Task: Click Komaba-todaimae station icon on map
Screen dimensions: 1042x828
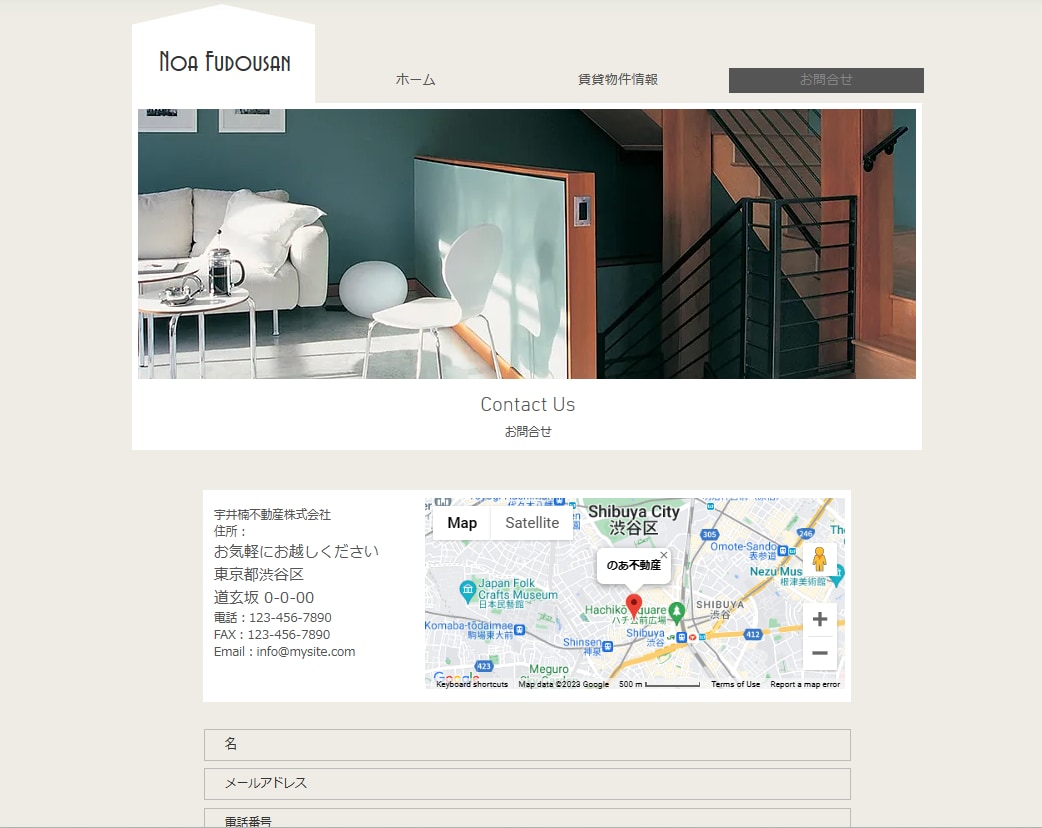Action: [x=520, y=630]
